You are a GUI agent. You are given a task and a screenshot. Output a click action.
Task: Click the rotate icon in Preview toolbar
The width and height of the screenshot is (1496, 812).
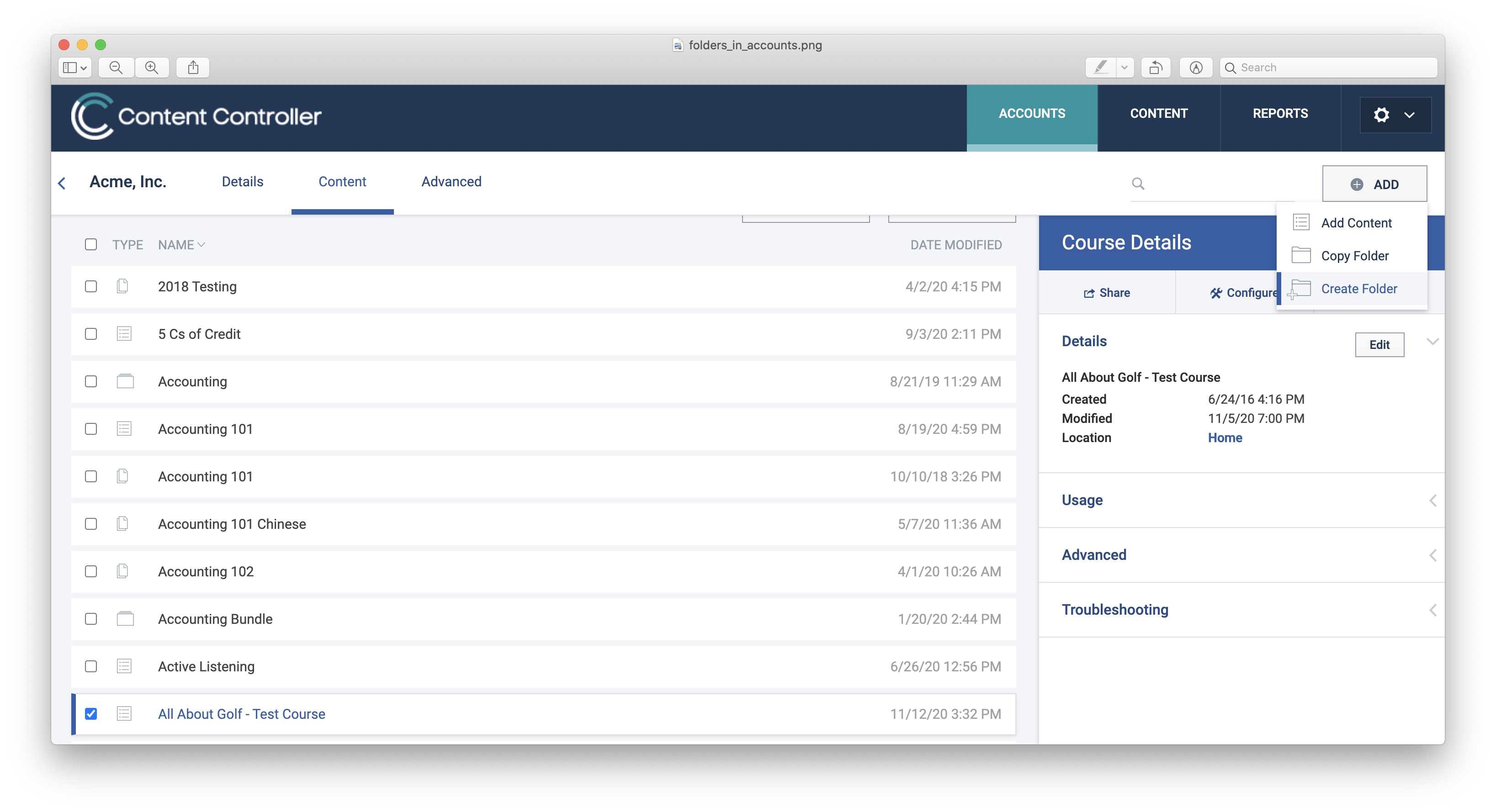1156,67
